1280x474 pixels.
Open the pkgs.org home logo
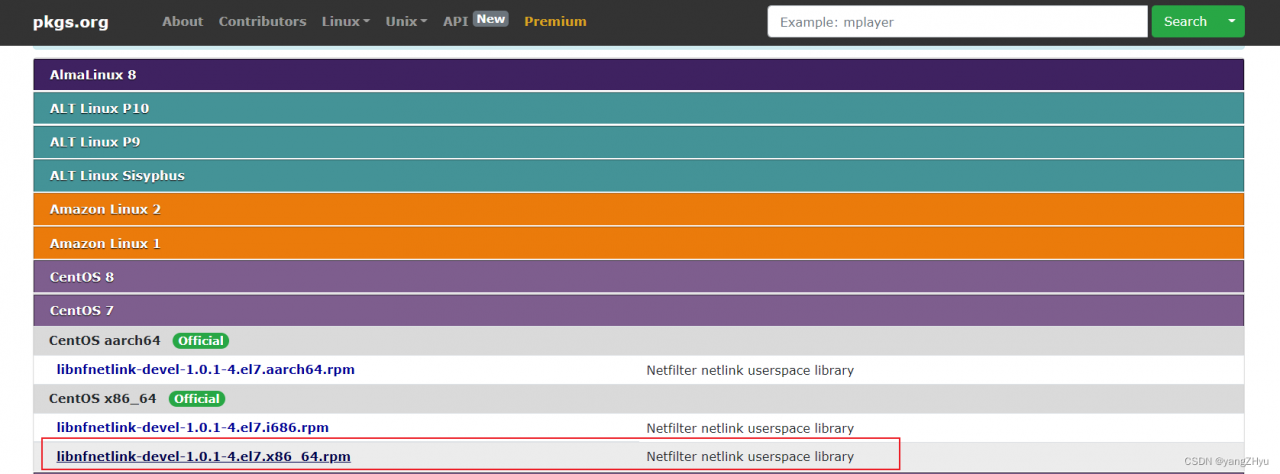[x=70, y=21]
